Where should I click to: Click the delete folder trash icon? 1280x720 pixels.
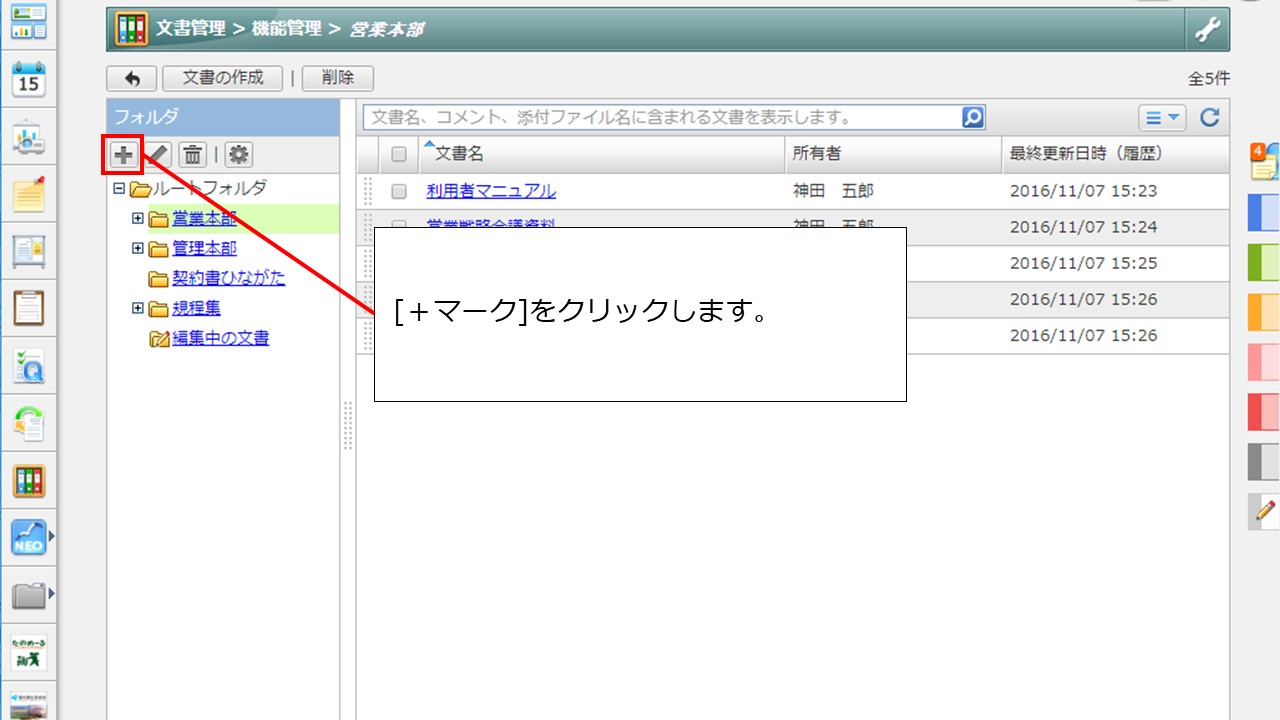(x=193, y=154)
